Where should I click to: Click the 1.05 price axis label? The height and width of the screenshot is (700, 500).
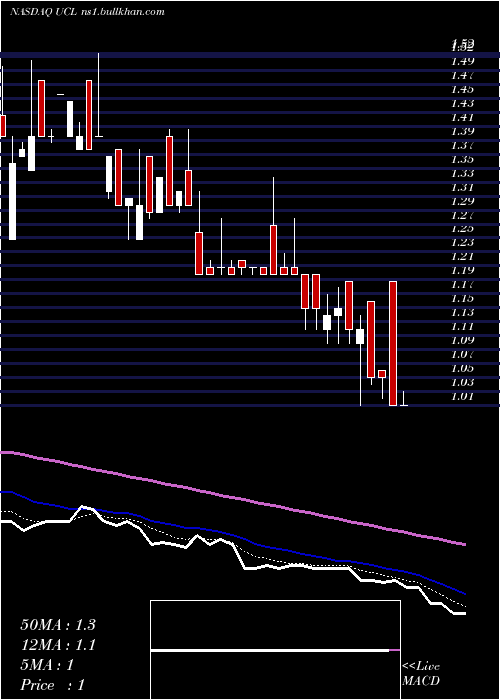(x=462, y=368)
